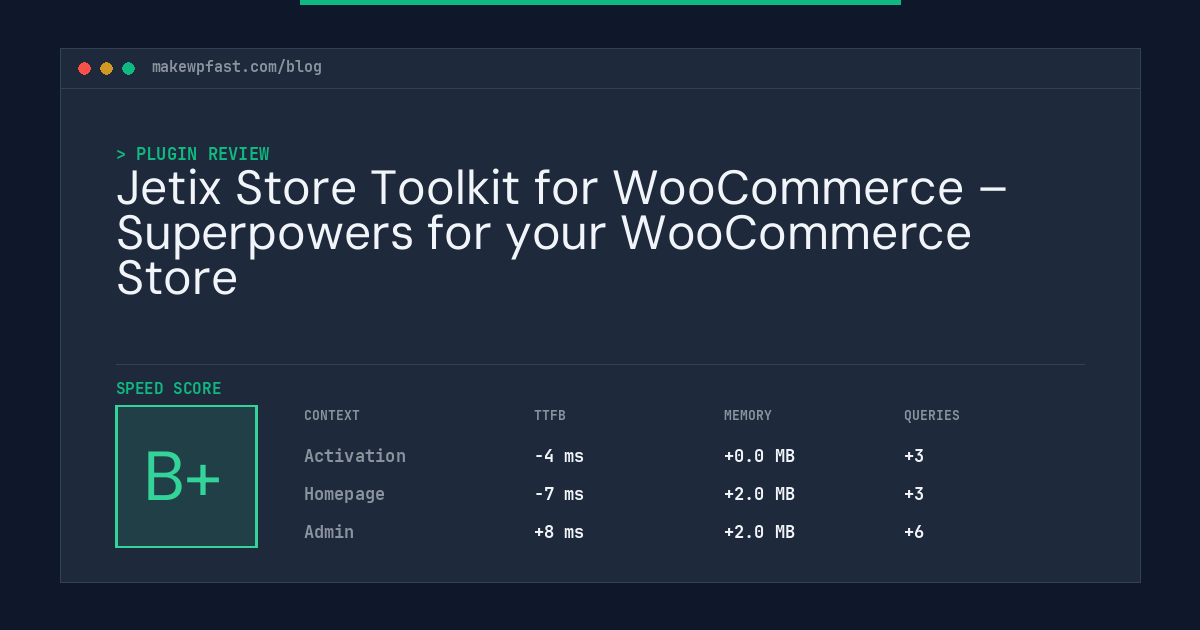This screenshot has height=630, width=1200.
Task: Click the CONTEXT column header
Action: (332, 415)
